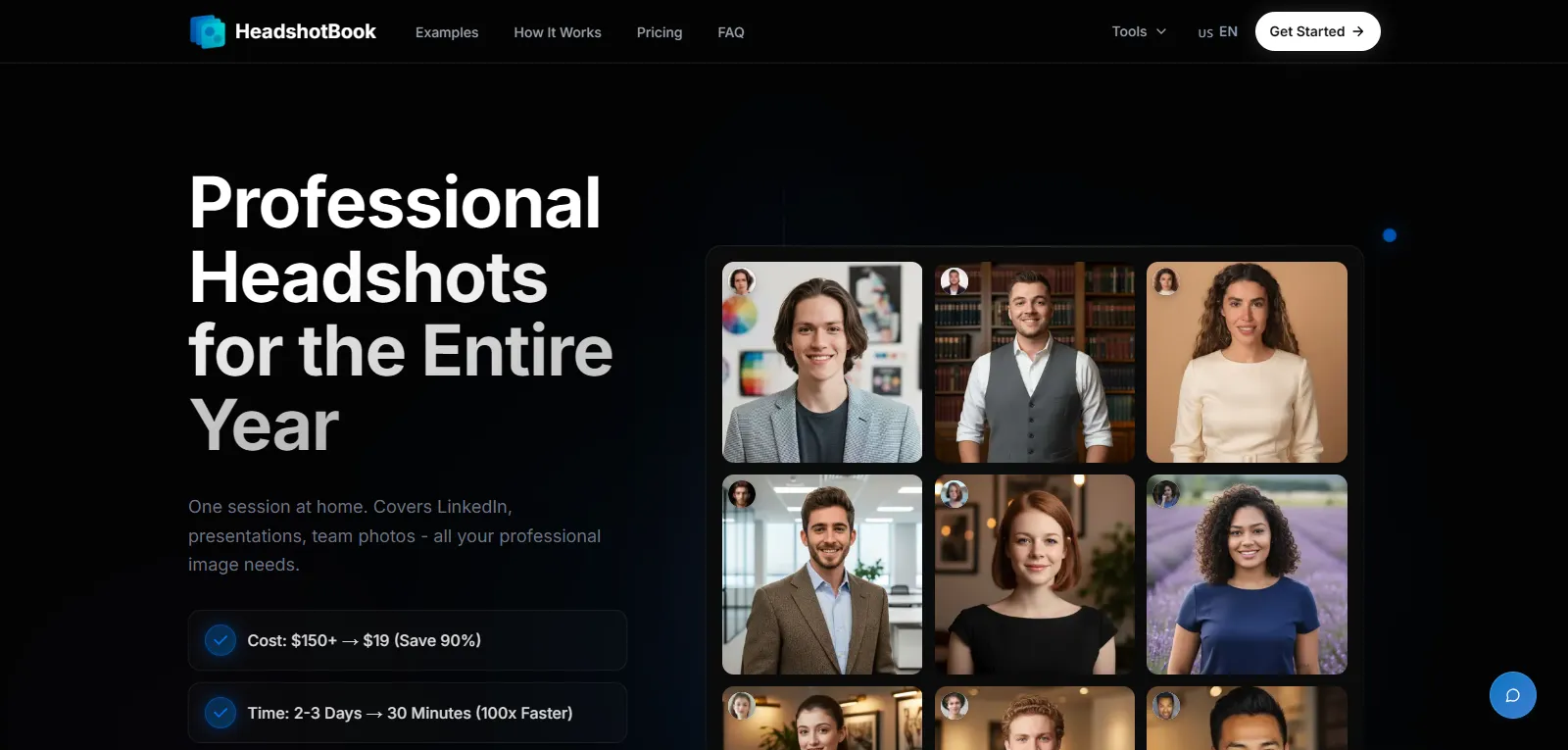Open headshot of red-haired woman in black
The width and height of the screenshot is (1568, 750).
tap(1035, 575)
